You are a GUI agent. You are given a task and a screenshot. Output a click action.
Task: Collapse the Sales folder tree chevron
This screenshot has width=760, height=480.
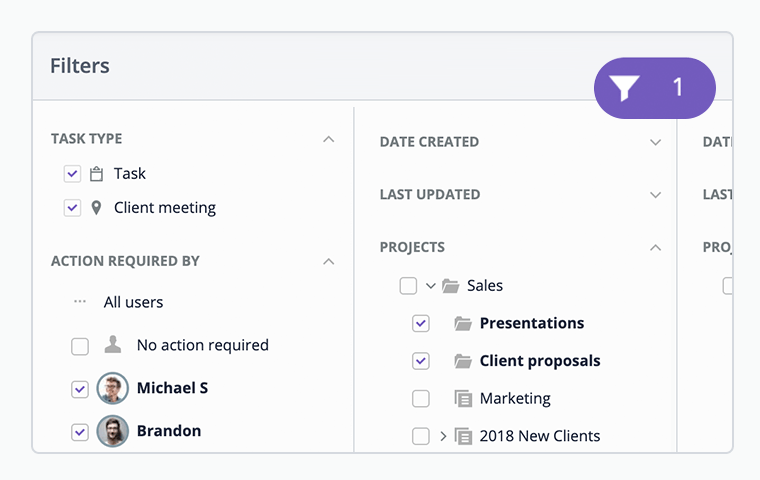430,286
